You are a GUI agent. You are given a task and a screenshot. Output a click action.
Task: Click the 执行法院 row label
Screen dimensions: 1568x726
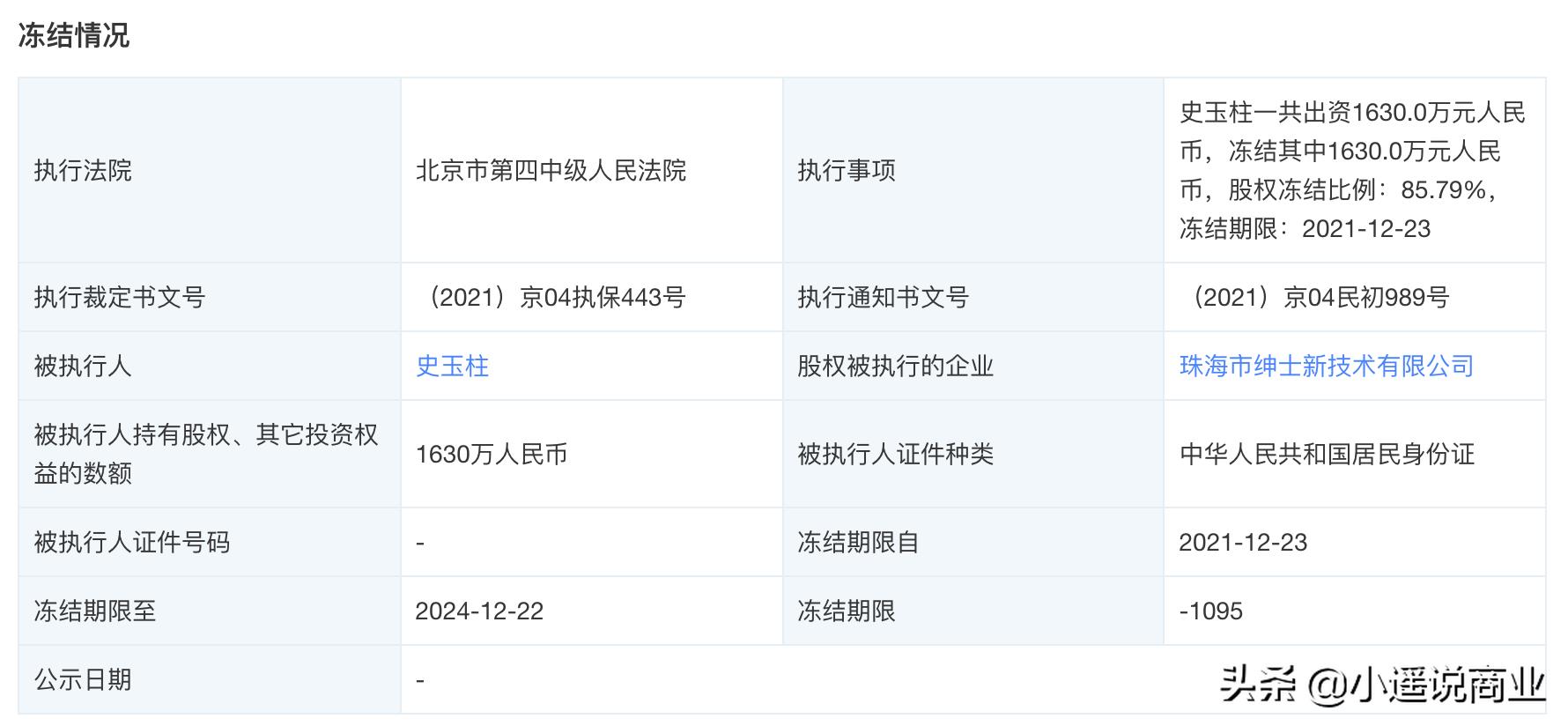[83, 170]
